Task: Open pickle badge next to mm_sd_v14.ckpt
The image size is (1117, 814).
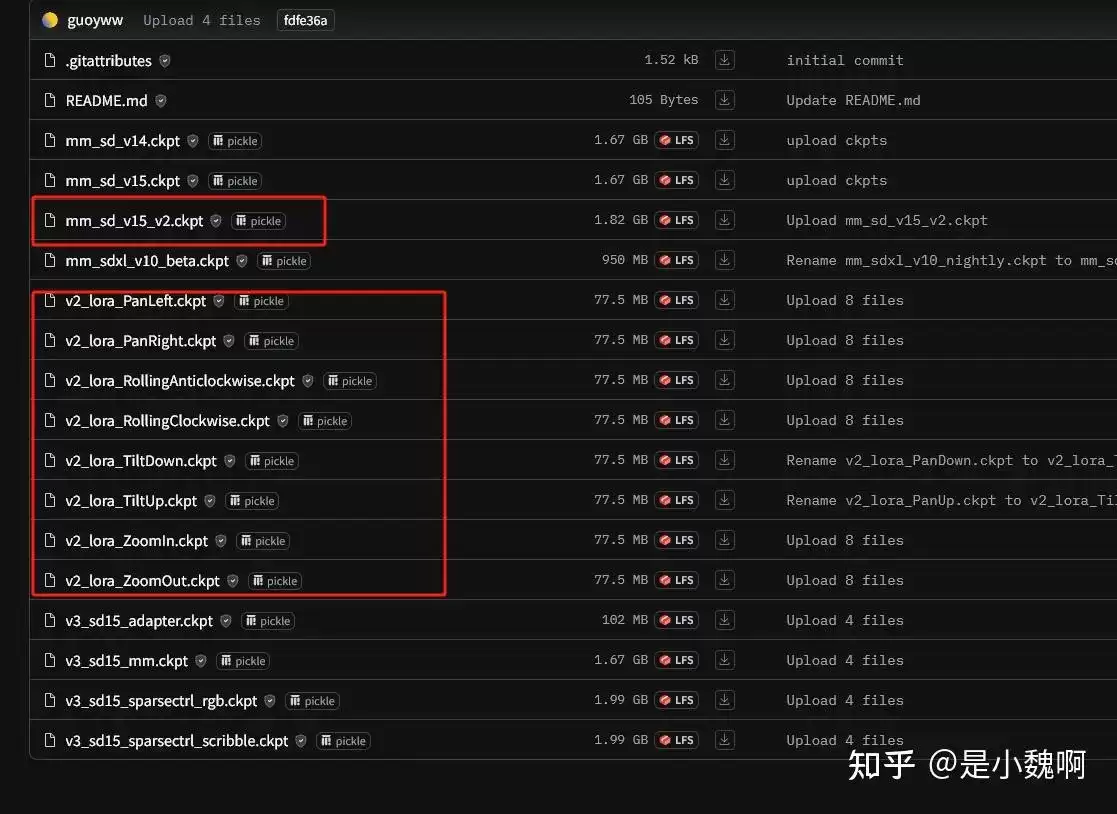Action: tap(235, 141)
